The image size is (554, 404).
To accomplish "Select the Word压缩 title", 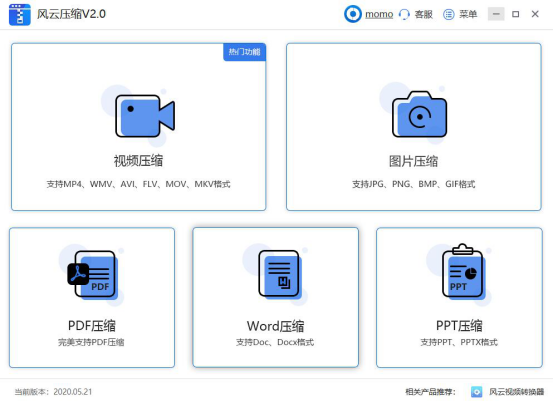I will (x=276, y=326).
